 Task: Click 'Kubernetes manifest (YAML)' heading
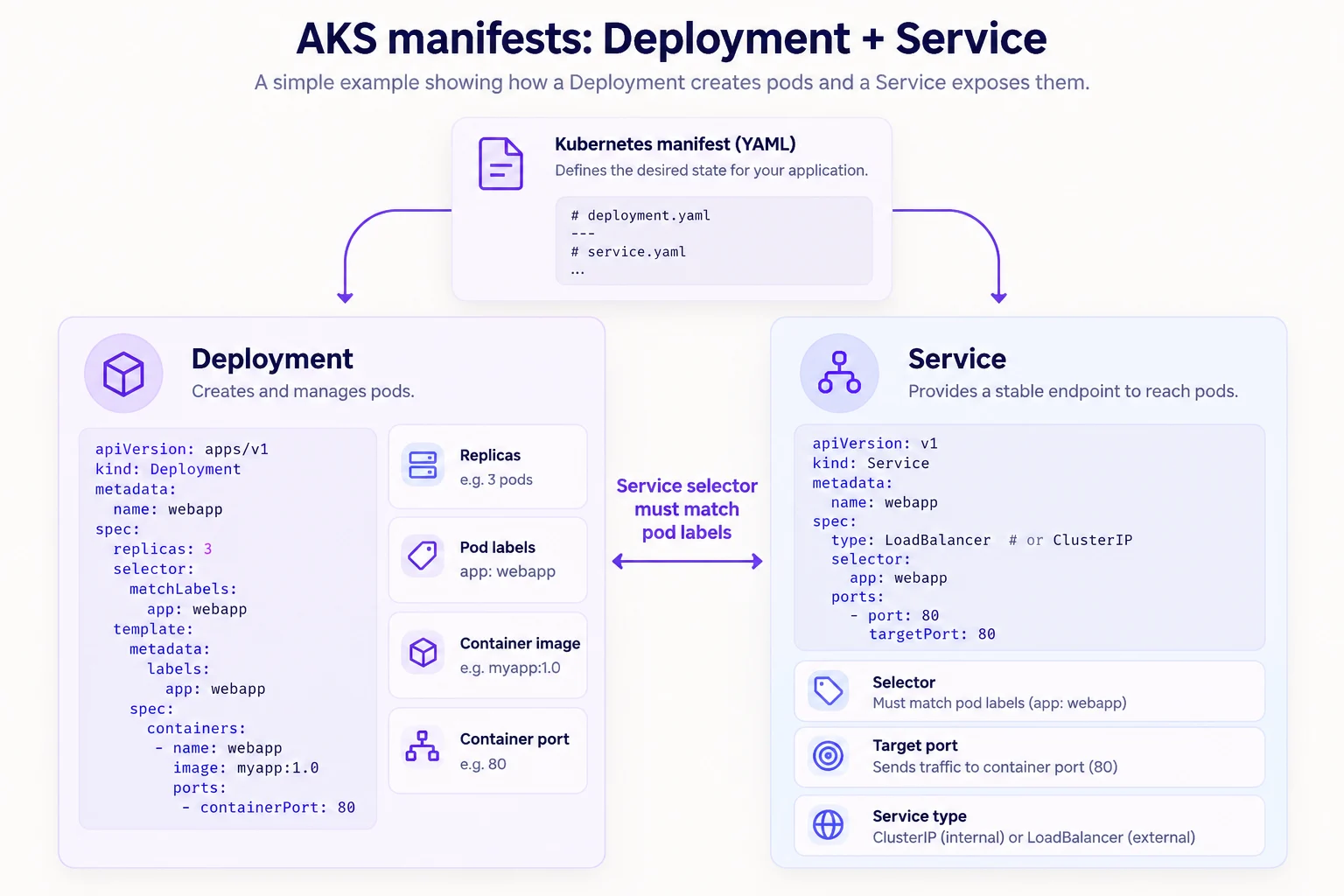(675, 144)
